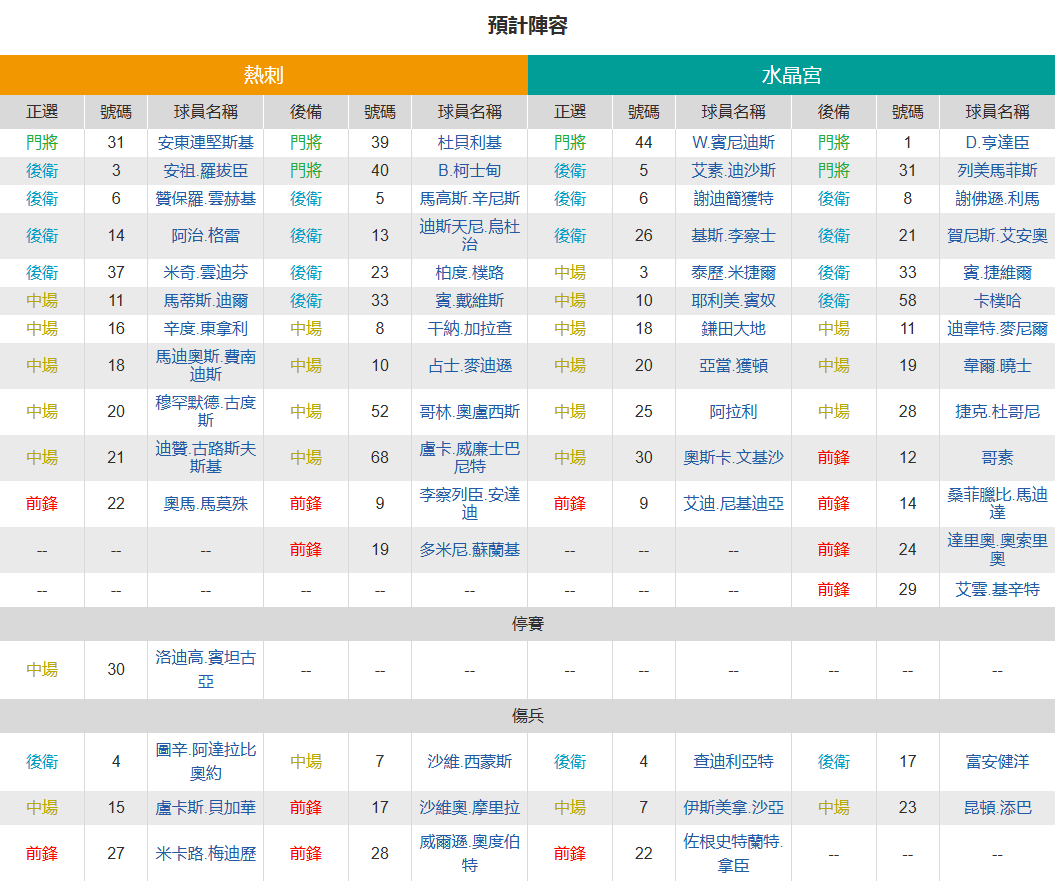View player 鎌田大地
This screenshot has width=1055, height=881.
(x=733, y=328)
